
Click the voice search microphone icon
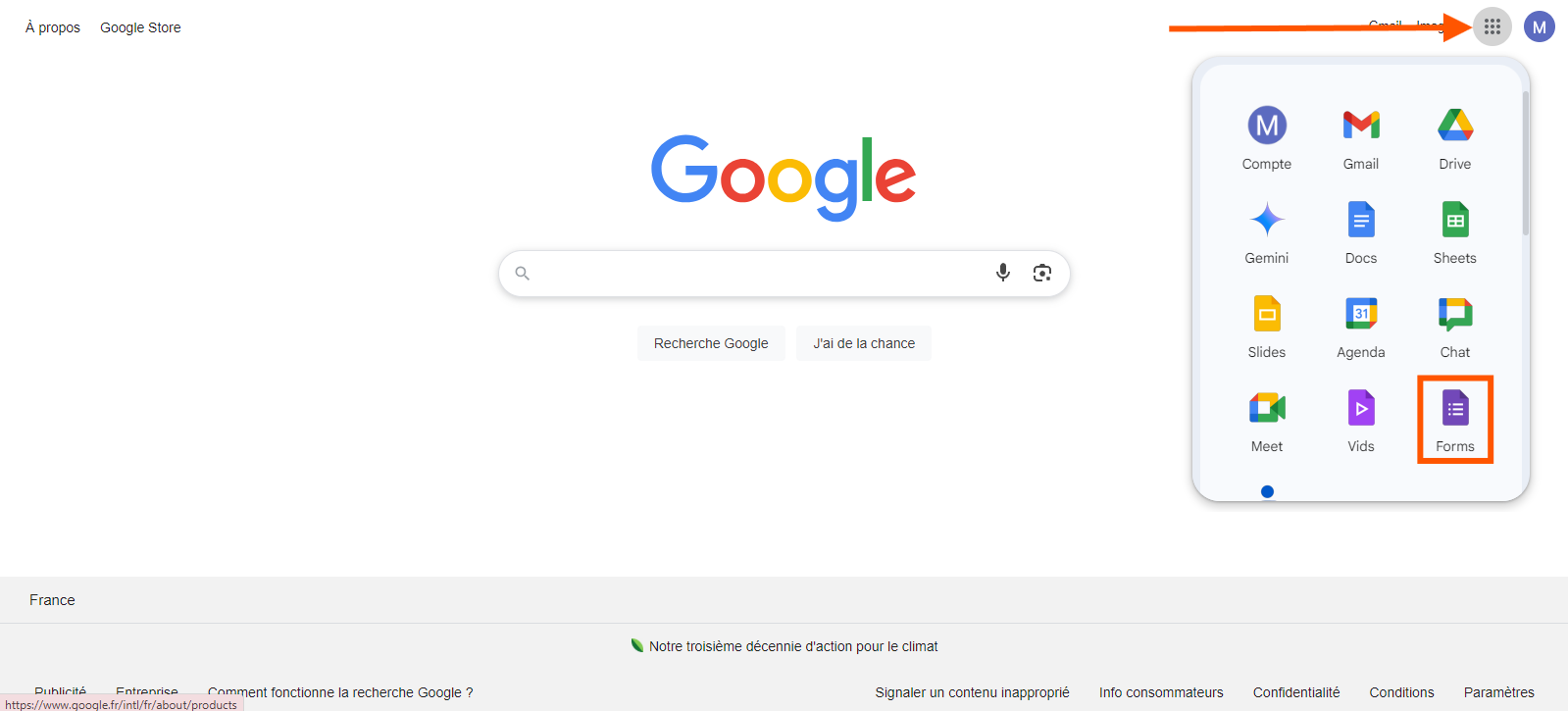[x=1003, y=273]
